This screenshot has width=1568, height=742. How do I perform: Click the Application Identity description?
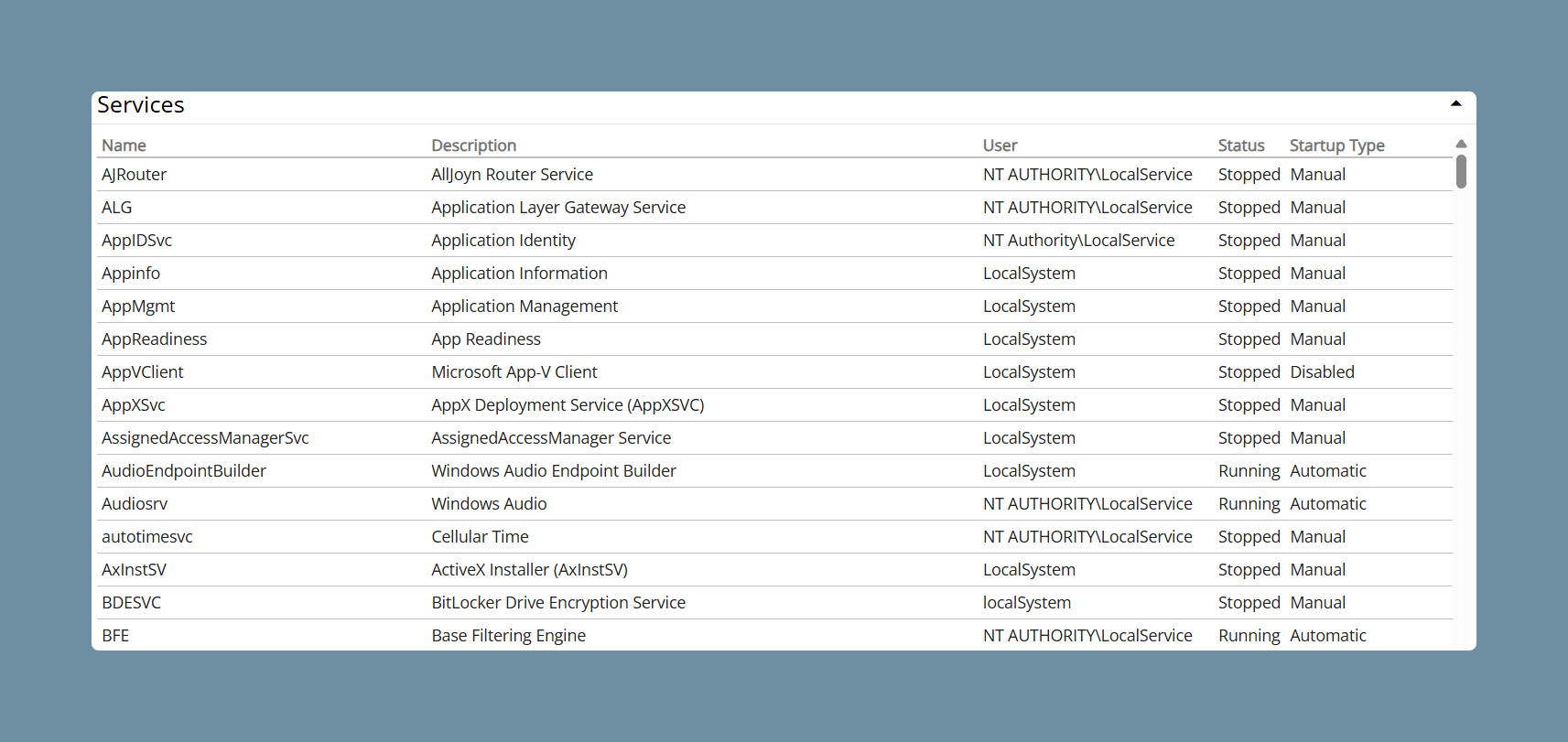tap(503, 241)
